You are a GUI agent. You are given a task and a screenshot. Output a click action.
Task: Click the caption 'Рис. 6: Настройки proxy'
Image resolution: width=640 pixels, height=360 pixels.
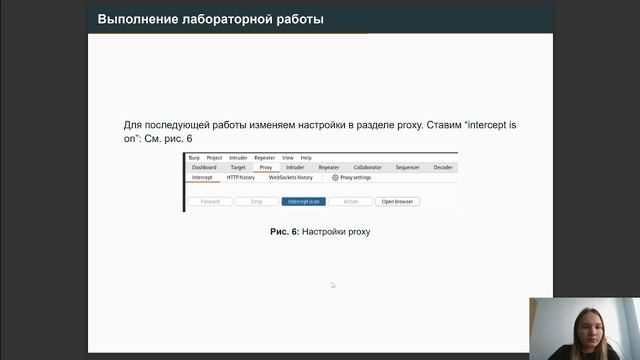pos(320,232)
